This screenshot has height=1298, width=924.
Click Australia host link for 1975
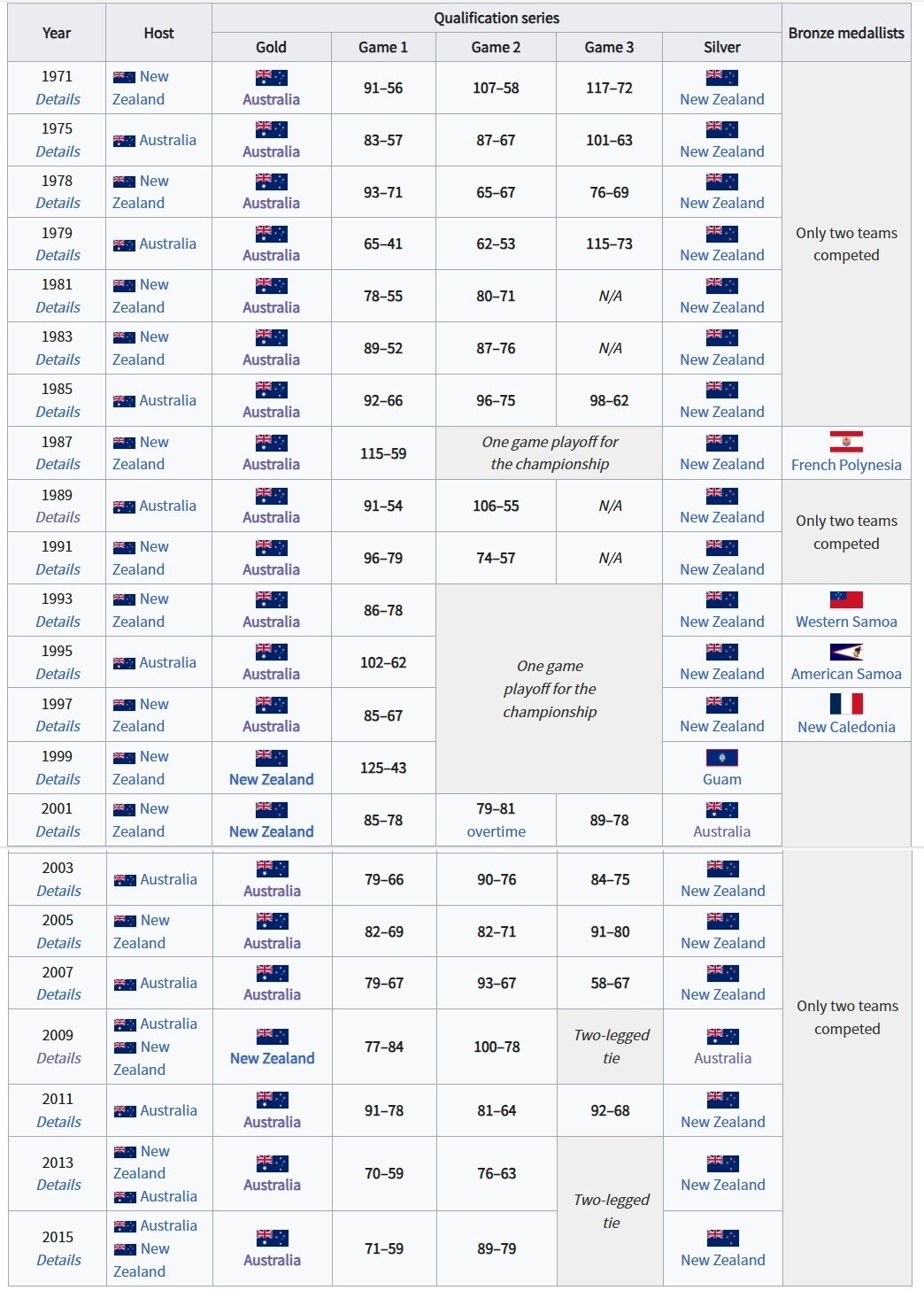167,140
